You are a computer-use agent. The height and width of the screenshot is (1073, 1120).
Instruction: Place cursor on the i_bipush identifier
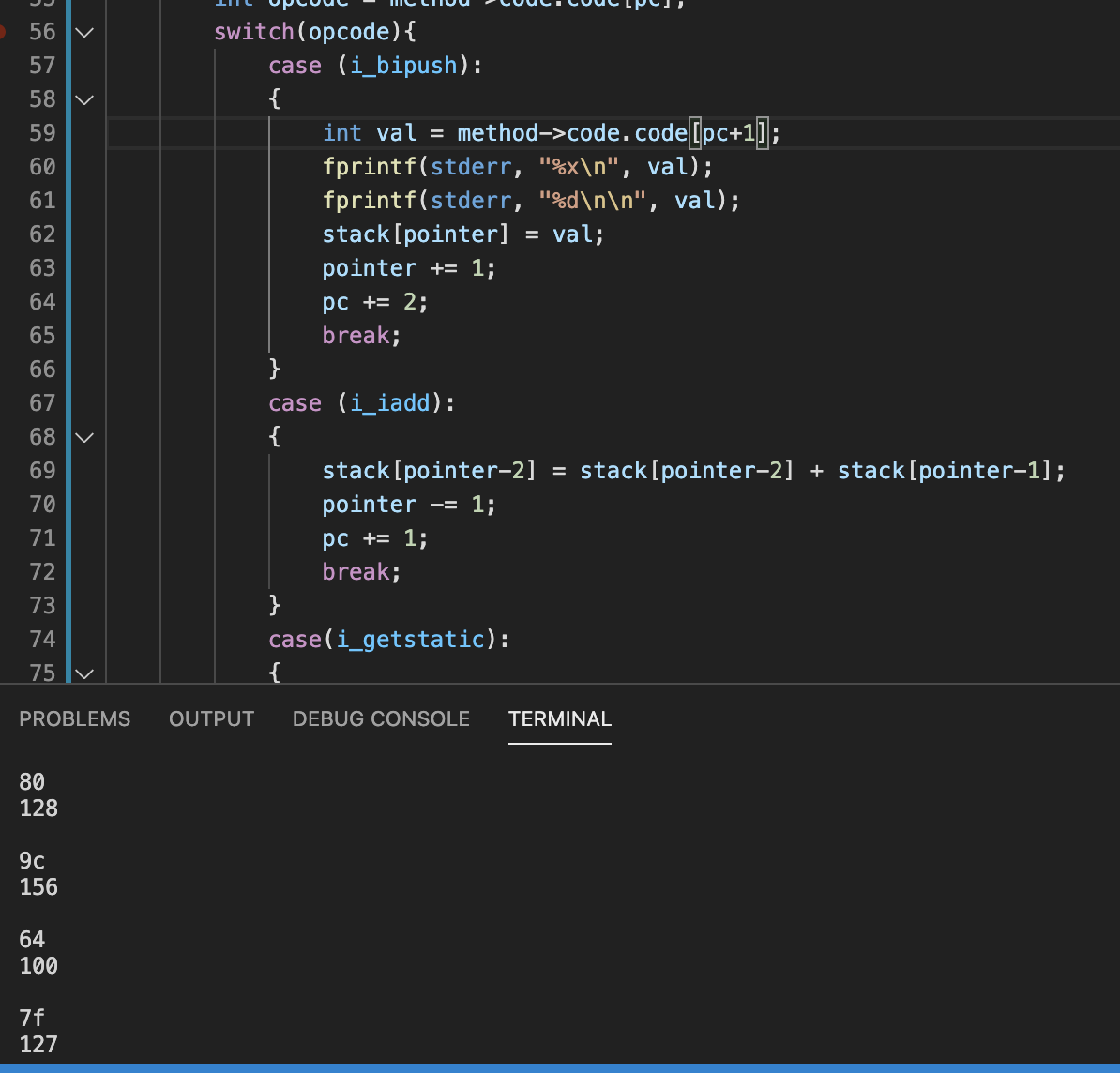click(x=403, y=66)
